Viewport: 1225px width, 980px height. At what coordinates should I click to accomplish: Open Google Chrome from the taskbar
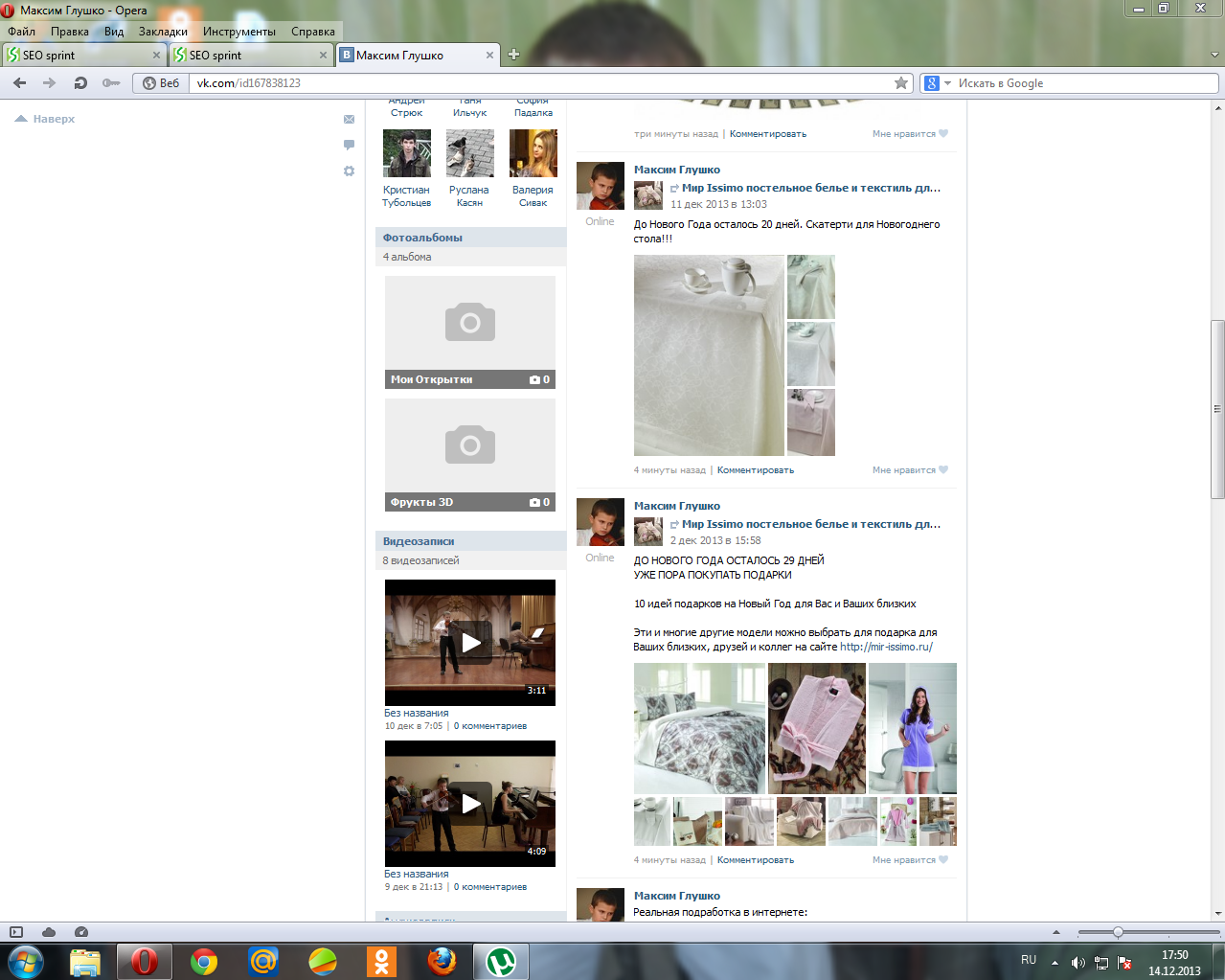pos(204,962)
